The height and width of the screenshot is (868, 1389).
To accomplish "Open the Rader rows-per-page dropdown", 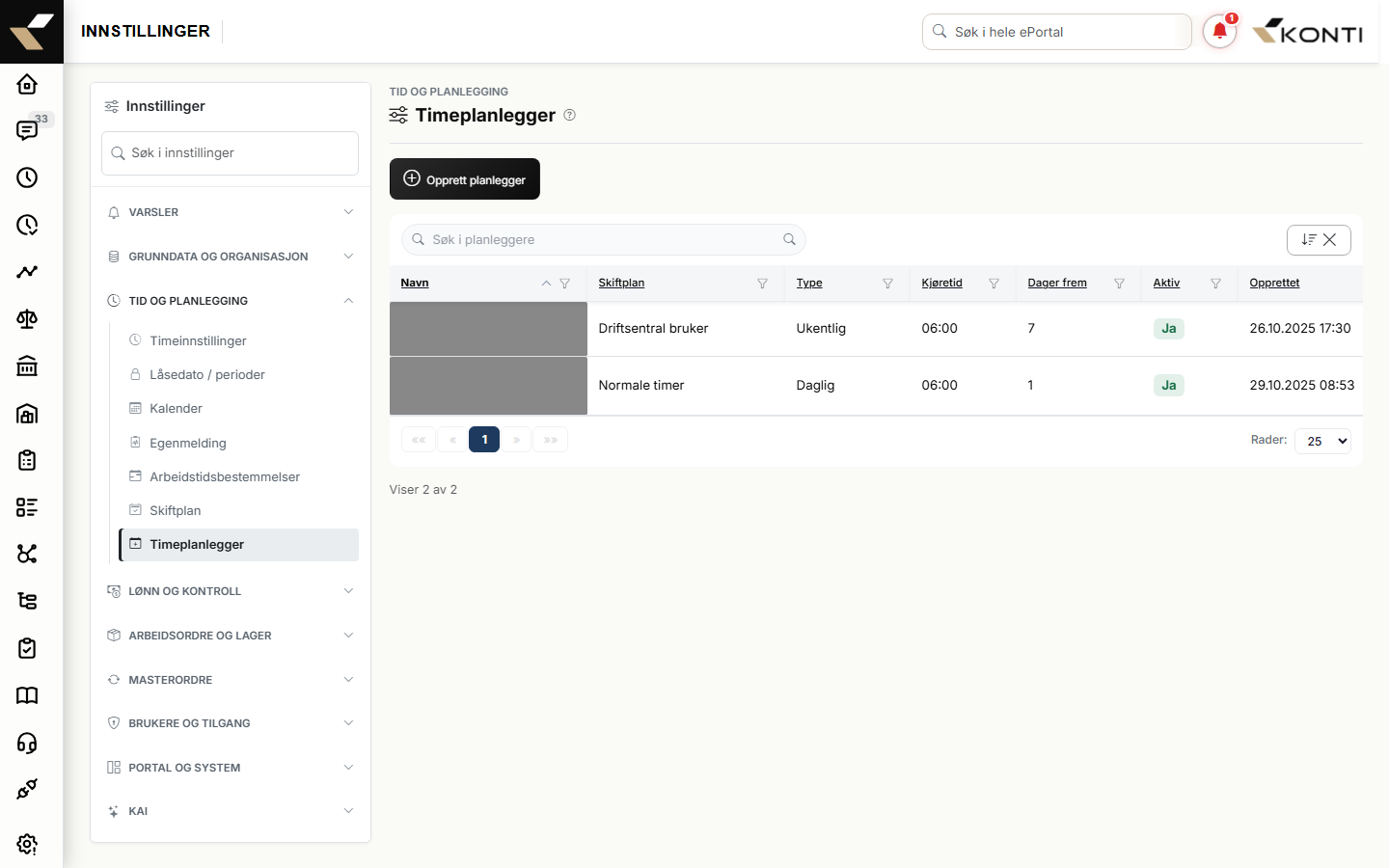I will pos(1322,441).
